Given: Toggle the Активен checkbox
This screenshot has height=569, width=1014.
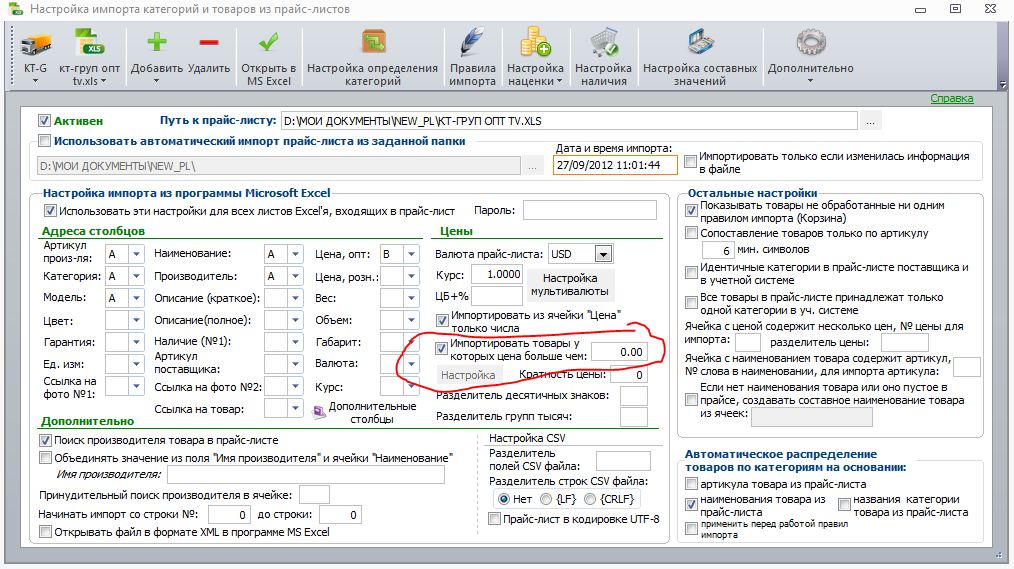Looking at the screenshot, I should pos(44,120).
